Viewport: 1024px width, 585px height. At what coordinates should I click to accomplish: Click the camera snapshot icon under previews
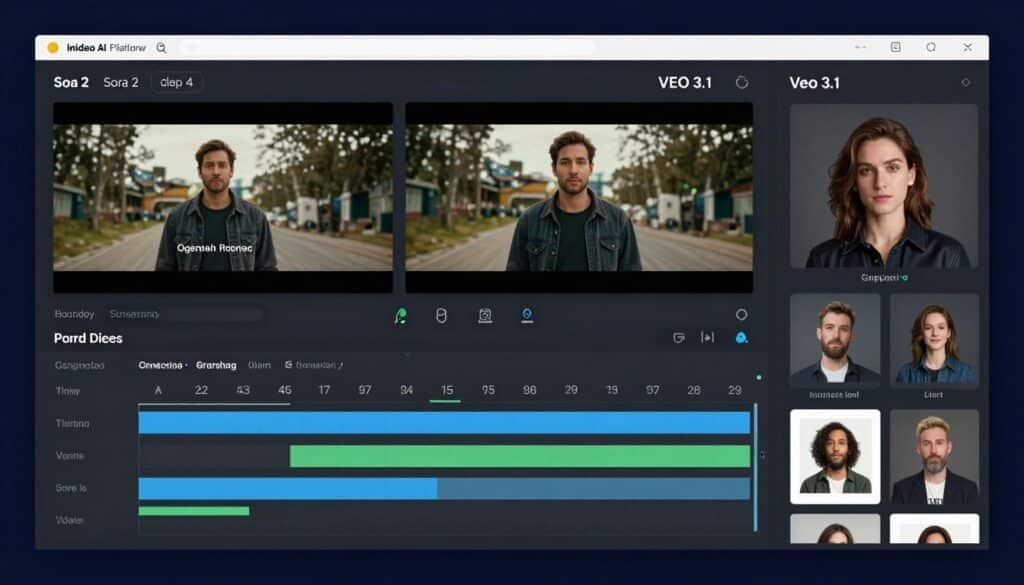pyautogui.click(x=485, y=316)
